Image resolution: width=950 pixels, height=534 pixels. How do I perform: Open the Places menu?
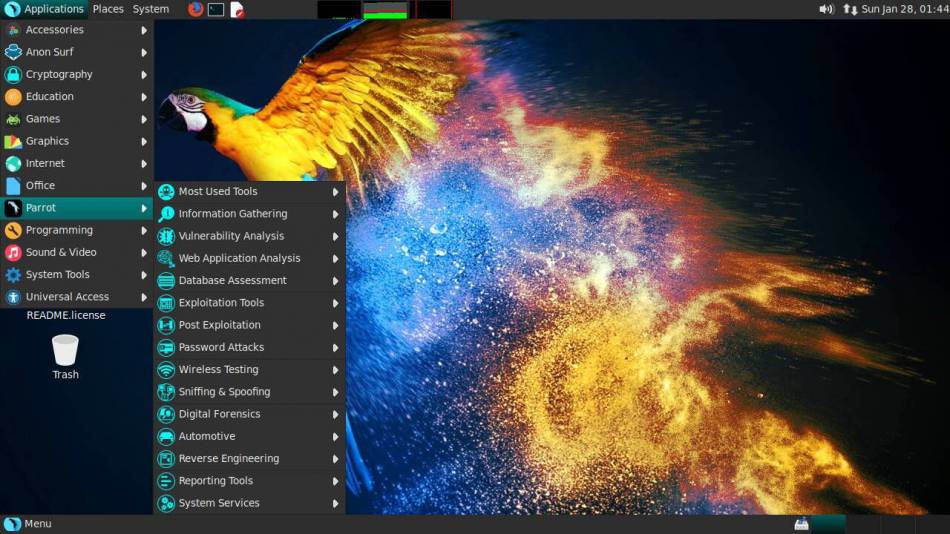(x=108, y=9)
